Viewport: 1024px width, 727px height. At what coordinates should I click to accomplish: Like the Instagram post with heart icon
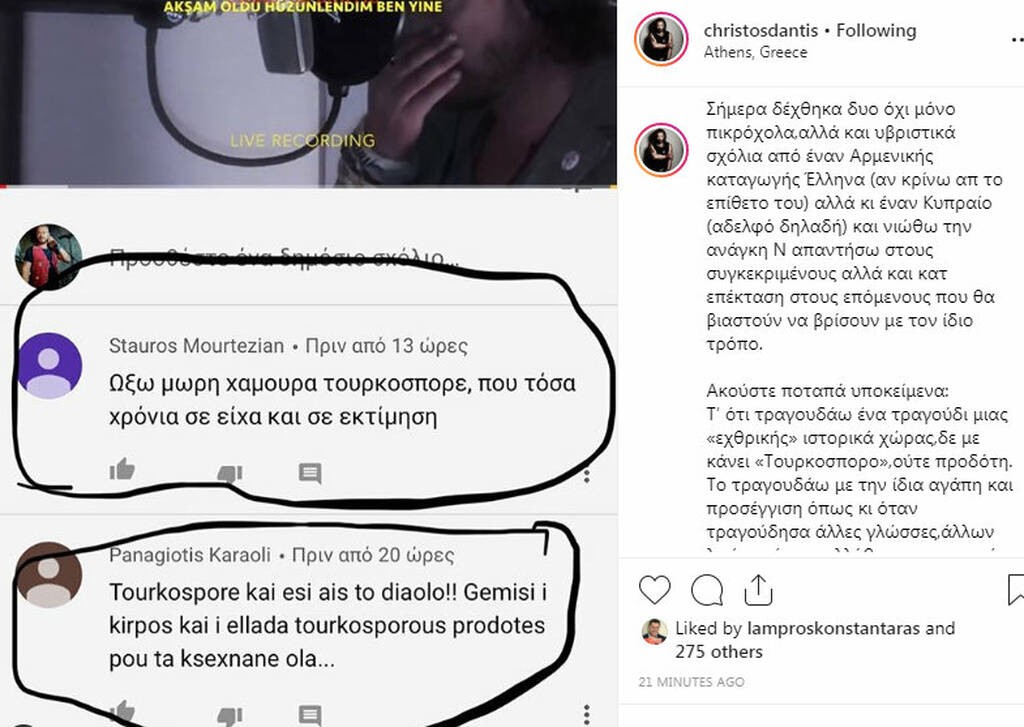tap(654, 590)
